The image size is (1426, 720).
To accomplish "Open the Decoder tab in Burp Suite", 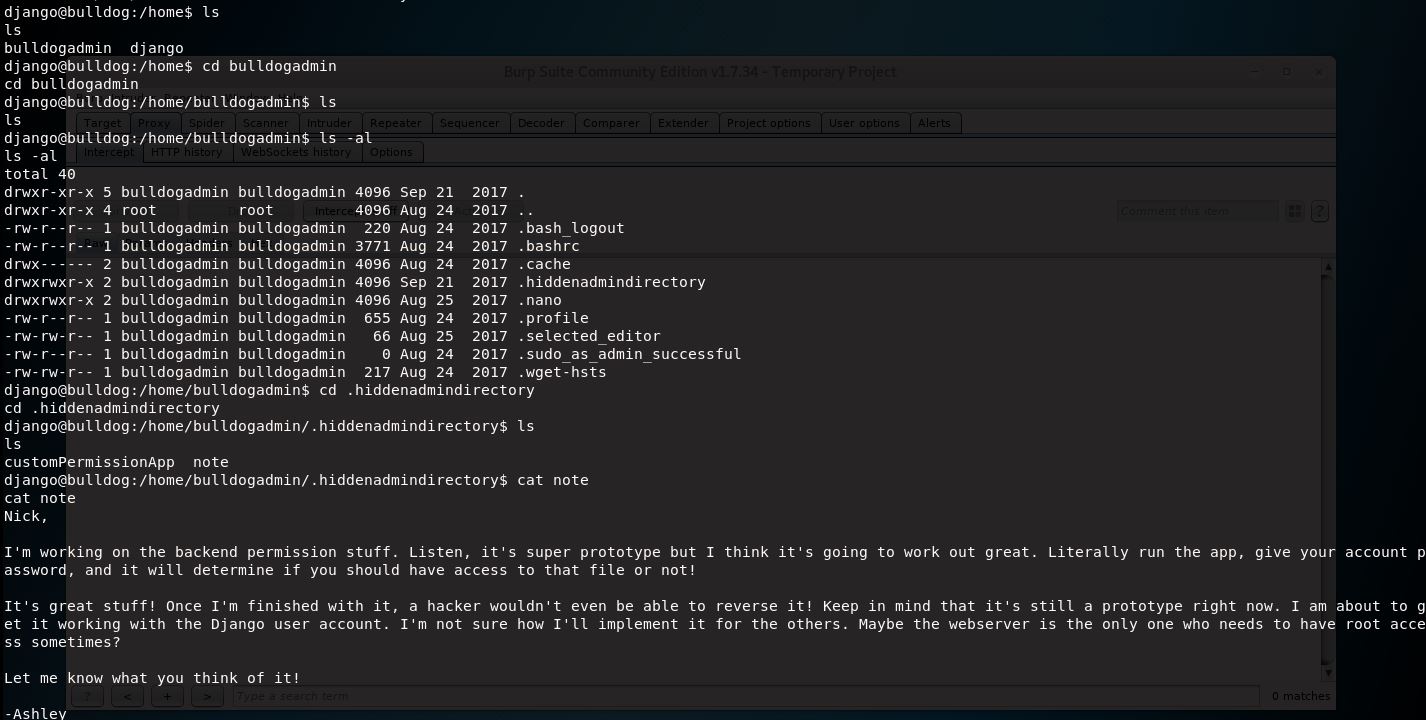I will pyautogui.click(x=541, y=123).
